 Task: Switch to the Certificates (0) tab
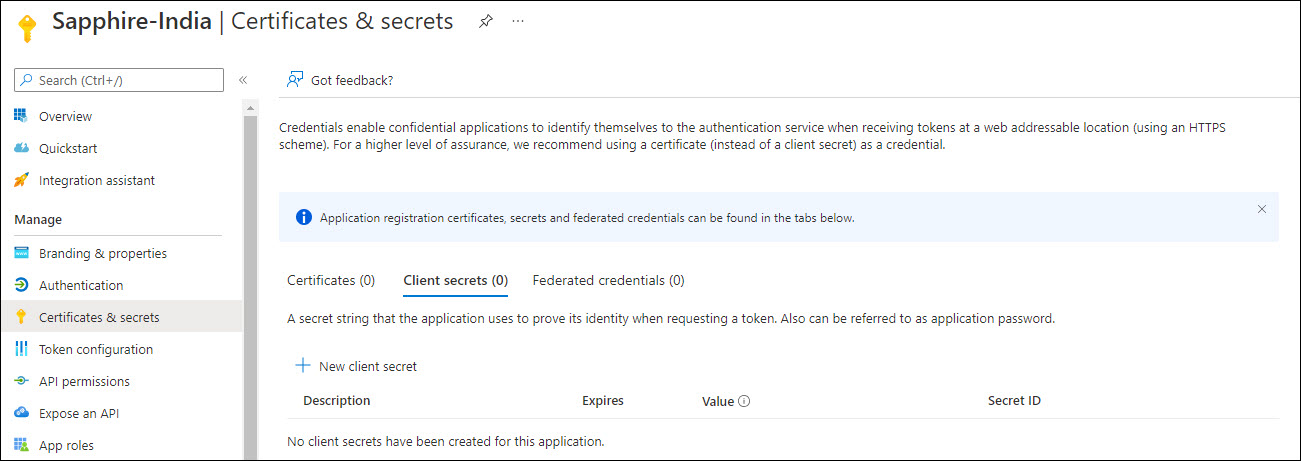pos(331,281)
